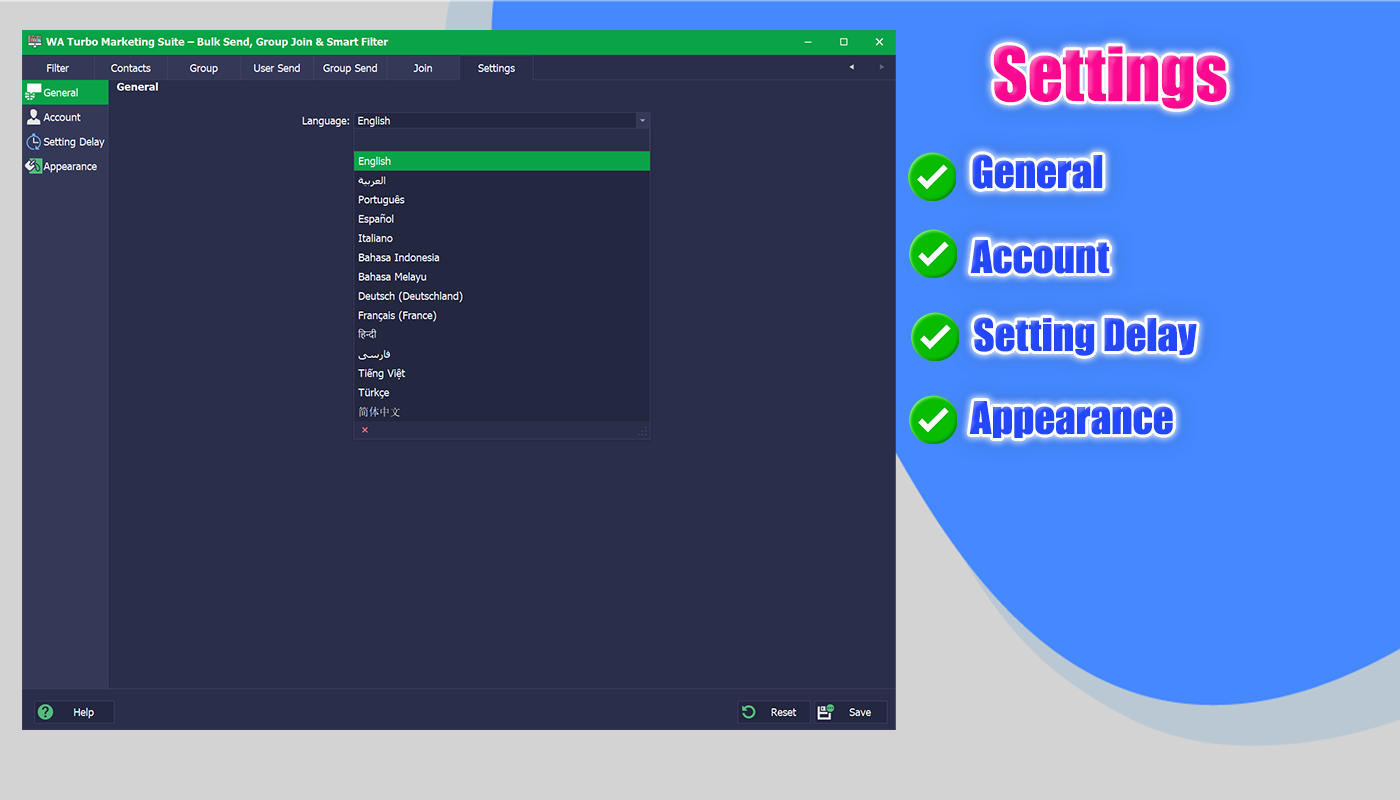Choose Deutsch (Deutschland) language option
This screenshot has width=1400, height=800.
502,296
